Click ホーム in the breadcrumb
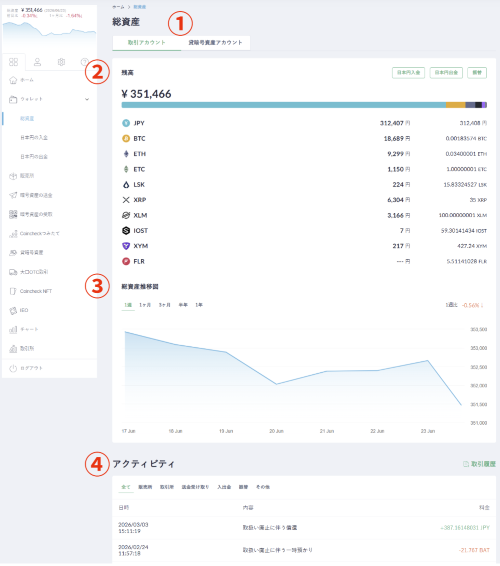This screenshot has width=500, height=566. tap(118, 7)
